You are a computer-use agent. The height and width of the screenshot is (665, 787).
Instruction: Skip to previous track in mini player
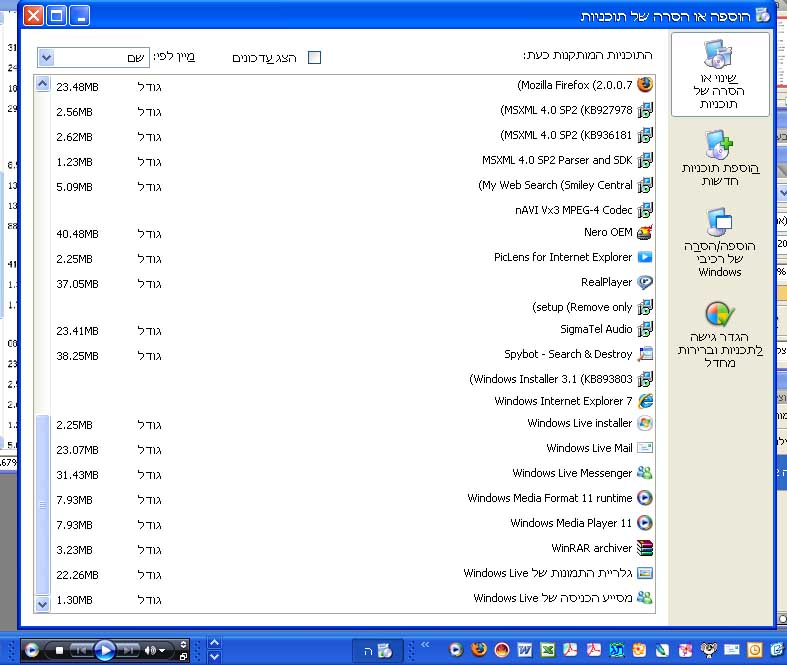coord(81,651)
